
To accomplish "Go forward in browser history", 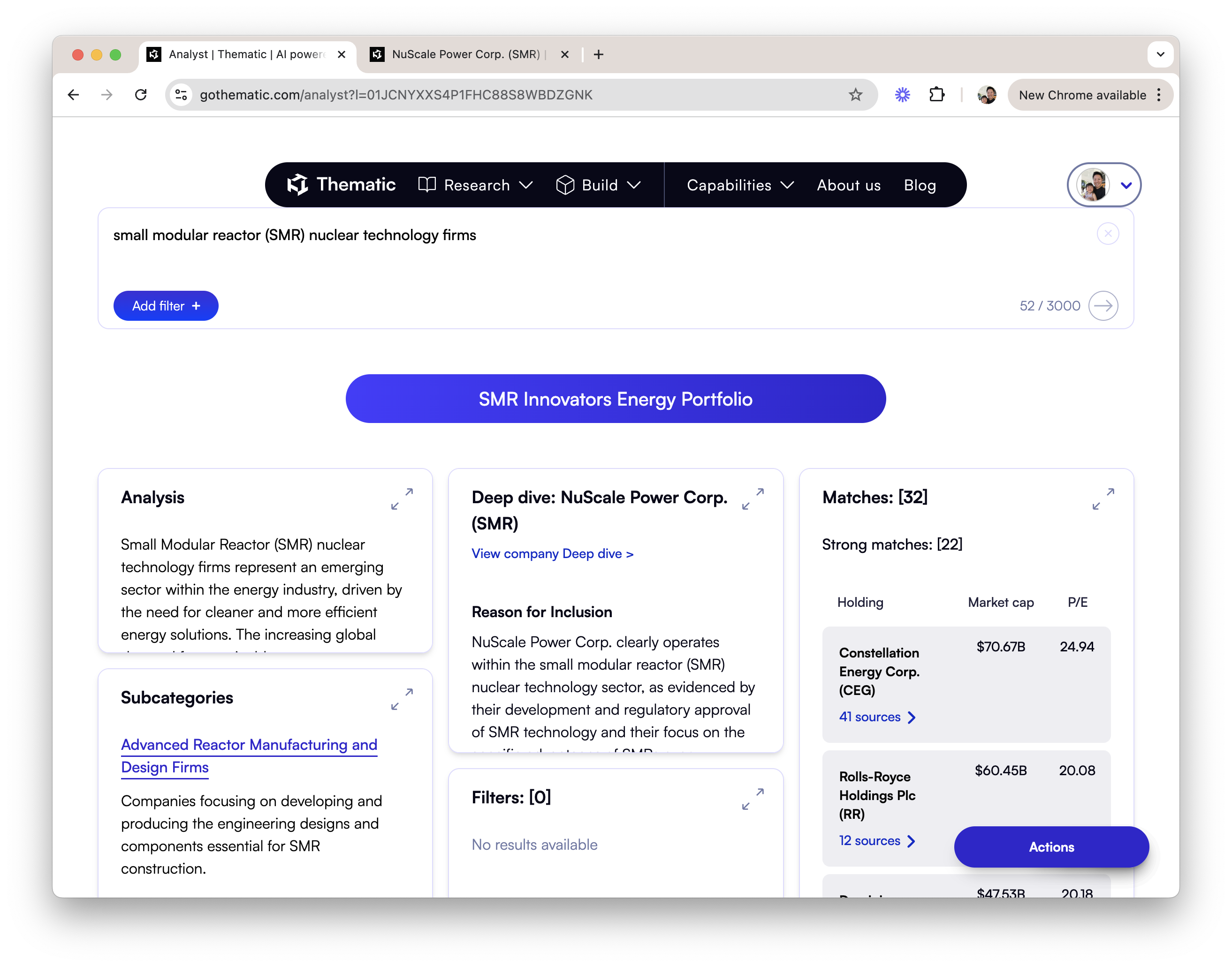I will [x=107, y=95].
